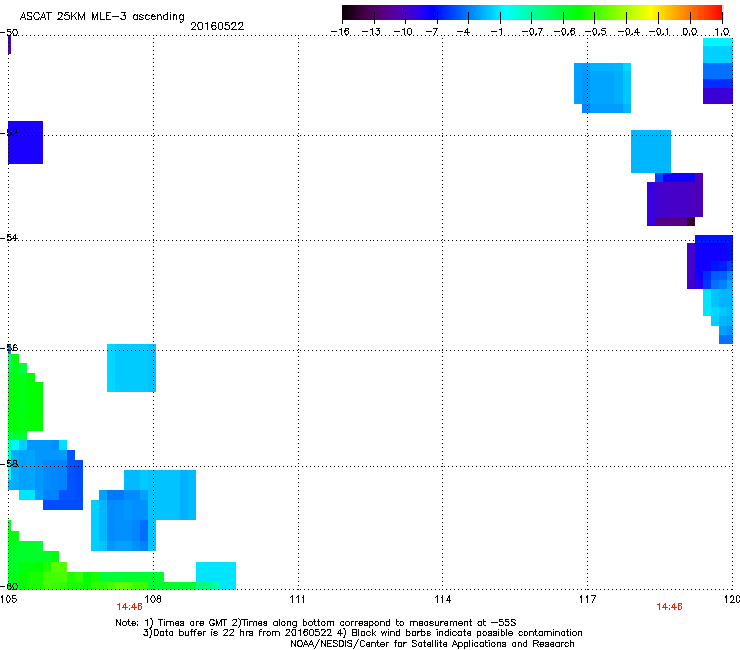Pick the '114' longitude axis label
The image size is (740, 650).
pyautogui.click(x=443, y=599)
